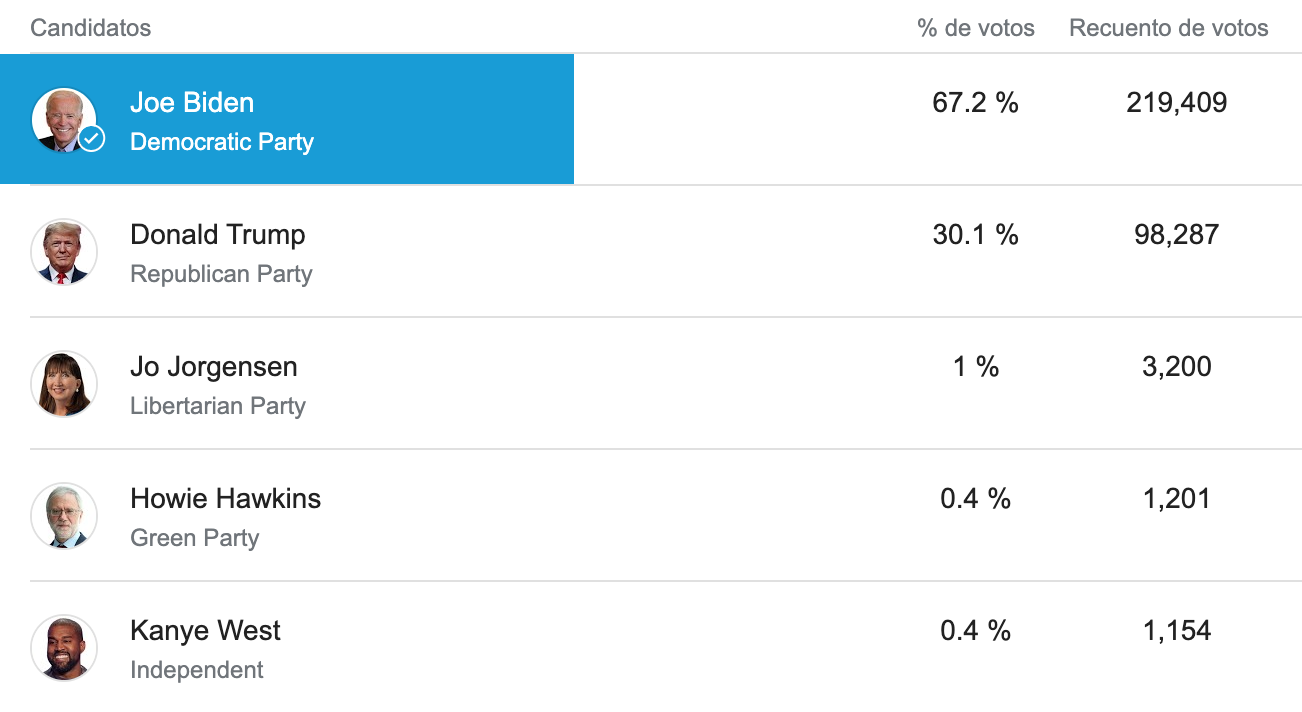1302x712 pixels.
Task: Click the Republican Party label
Action: [221, 274]
